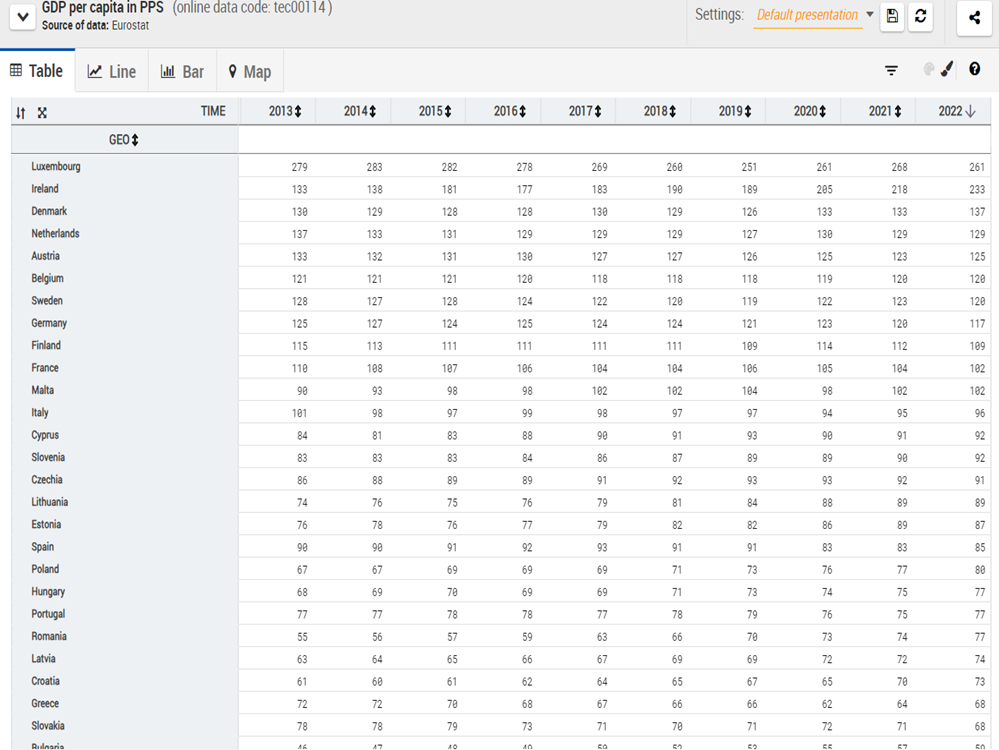
Task: Open the help question mark icon
Action: 975,70
